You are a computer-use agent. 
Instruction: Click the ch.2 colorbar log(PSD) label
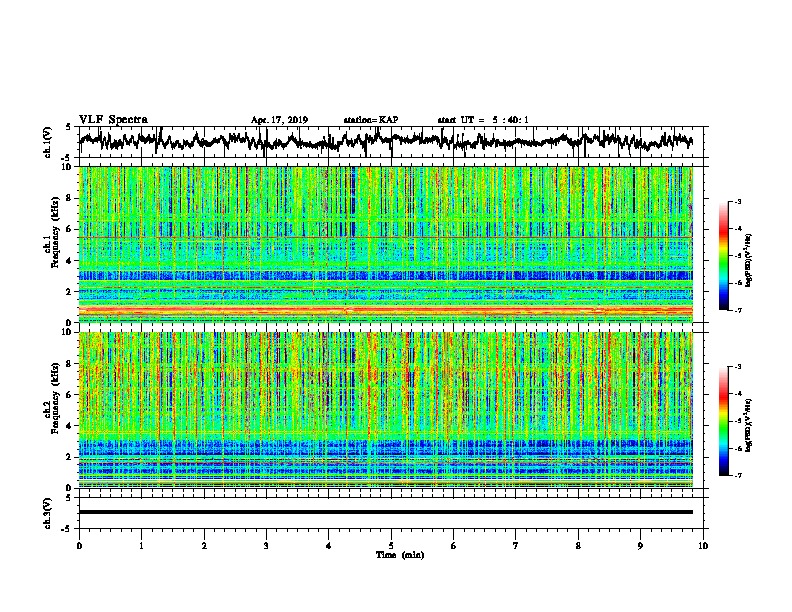(x=749, y=425)
